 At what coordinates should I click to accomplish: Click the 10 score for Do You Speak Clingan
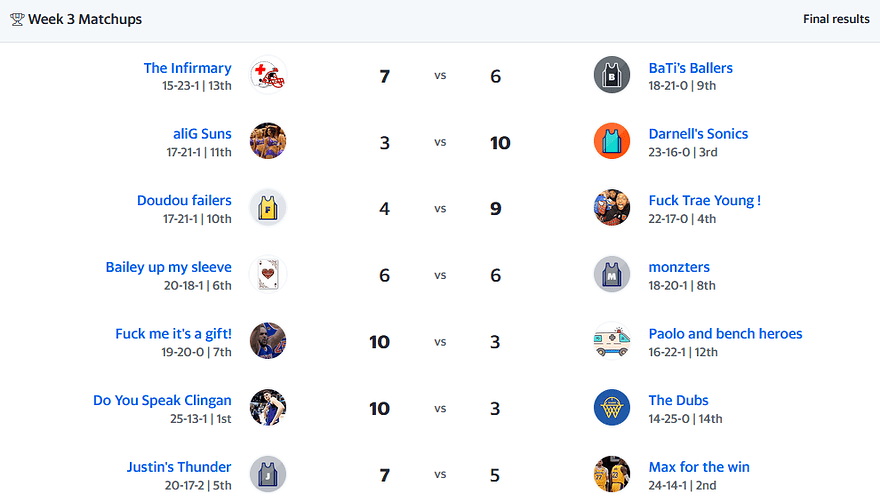click(x=379, y=408)
